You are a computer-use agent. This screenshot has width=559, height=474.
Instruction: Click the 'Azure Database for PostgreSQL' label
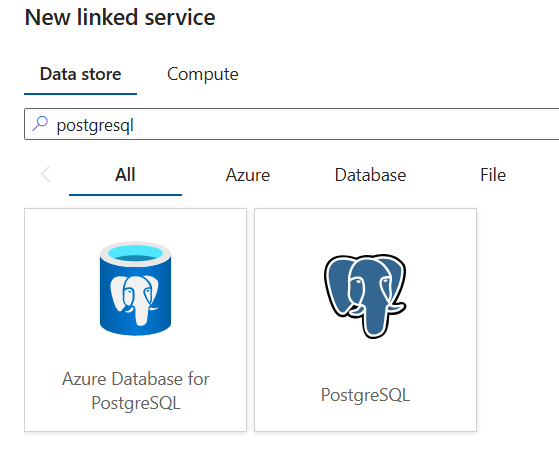pyautogui.click(x=136, y=391)
